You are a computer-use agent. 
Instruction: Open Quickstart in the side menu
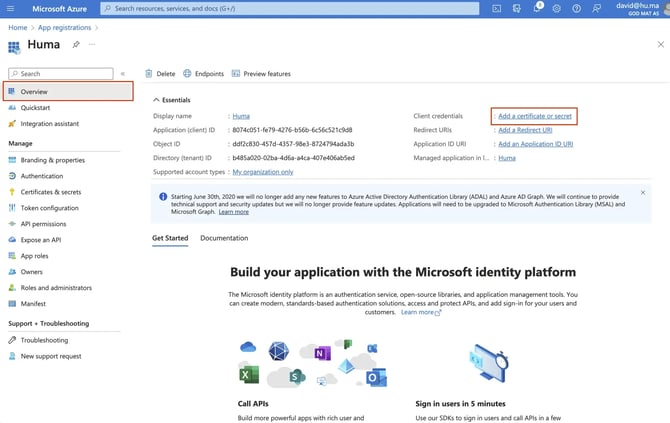pos(35,108)
